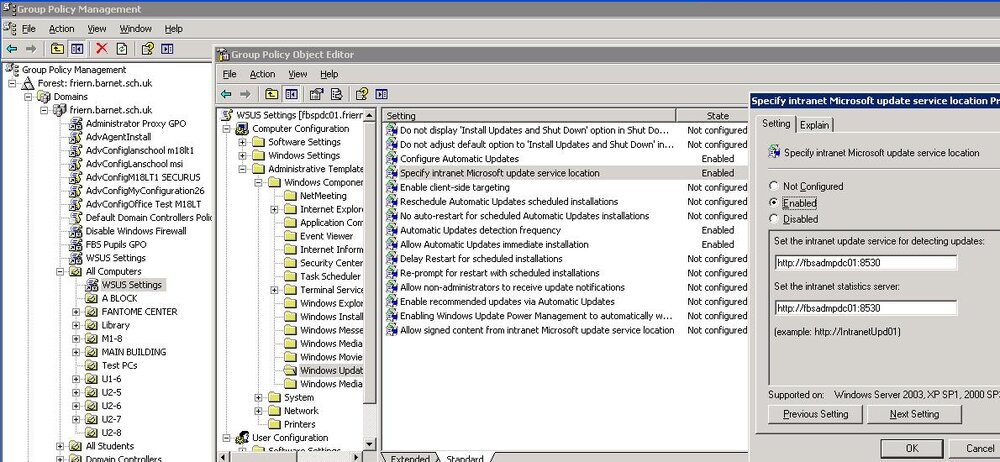Select 'Automatic Updates detection frequency' setting

pyautogui.click(x=480, y=230)
